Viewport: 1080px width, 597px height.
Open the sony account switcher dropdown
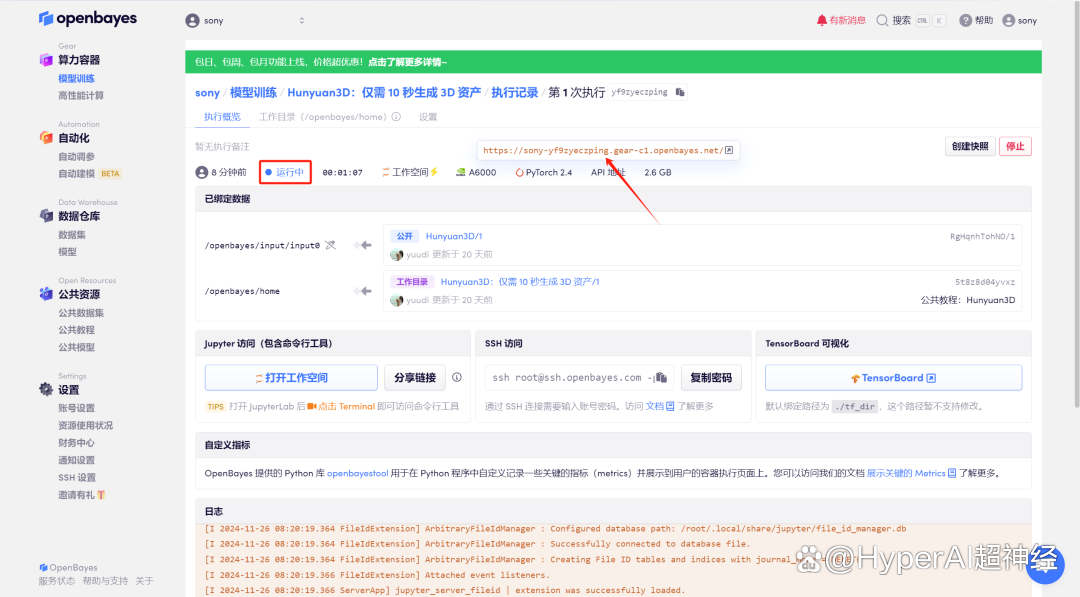pyautogui.click(x=246, y=21)
